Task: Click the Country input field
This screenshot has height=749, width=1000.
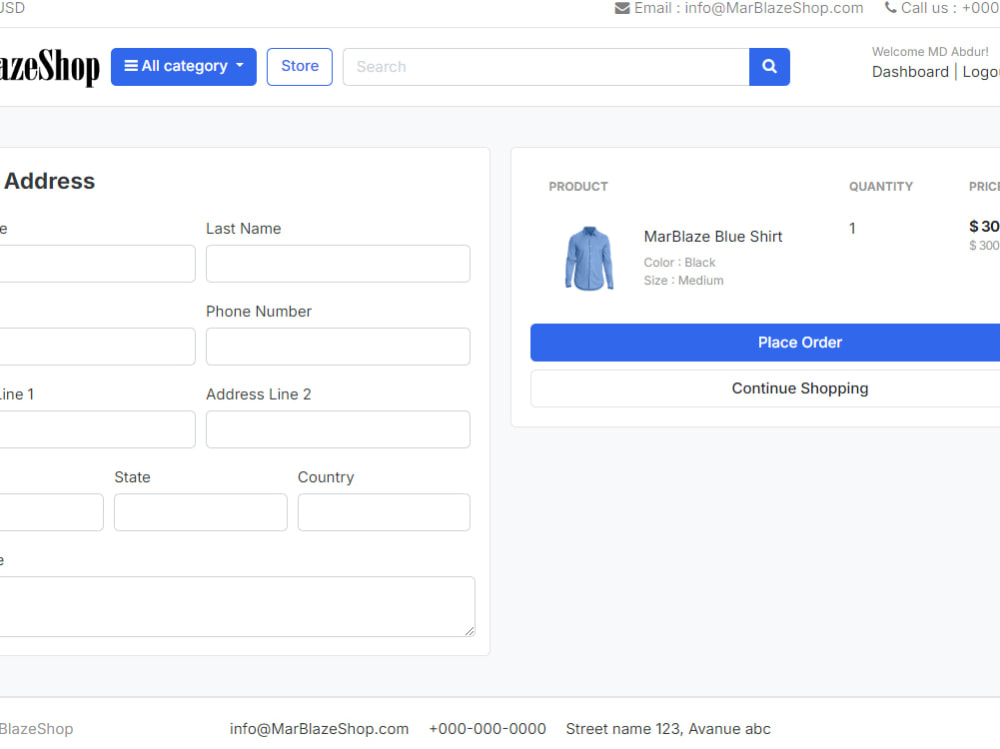Action: coord(383,512)
